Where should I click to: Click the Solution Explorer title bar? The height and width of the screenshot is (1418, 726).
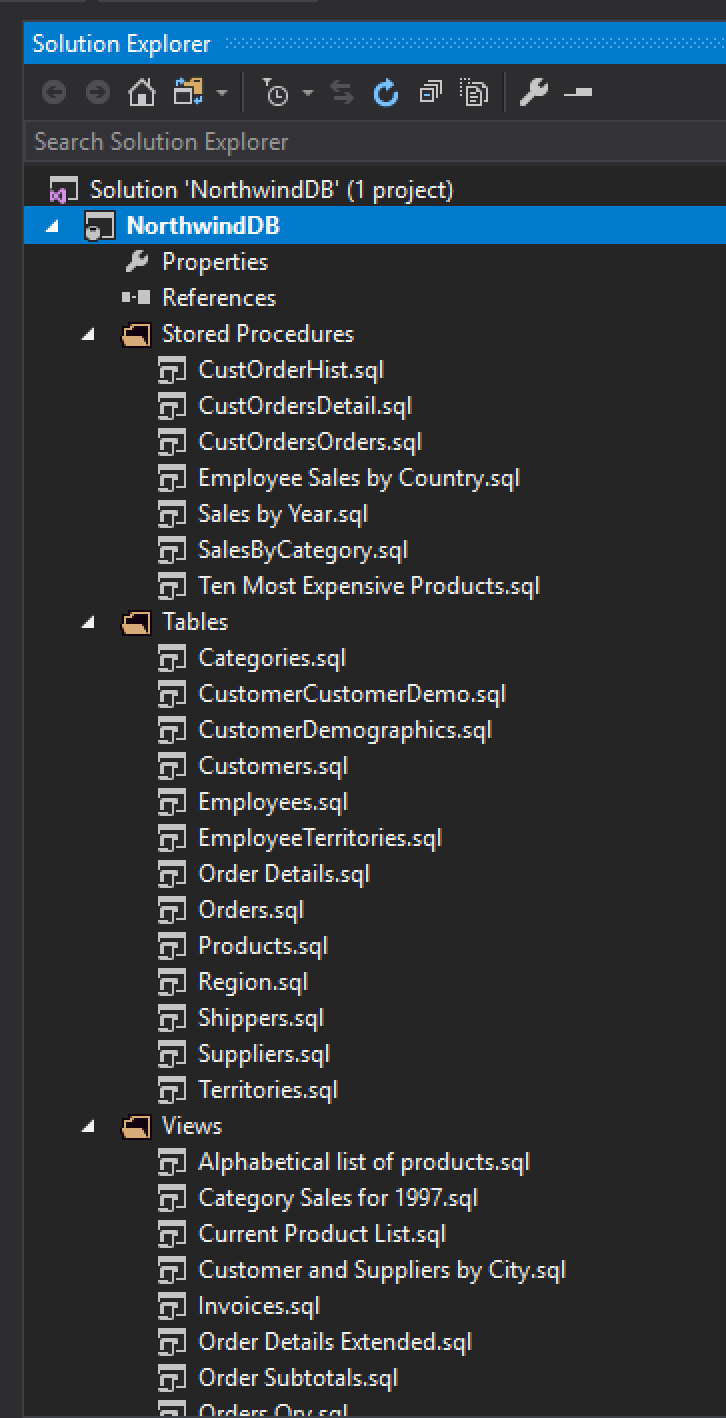(x=375, y=44)
